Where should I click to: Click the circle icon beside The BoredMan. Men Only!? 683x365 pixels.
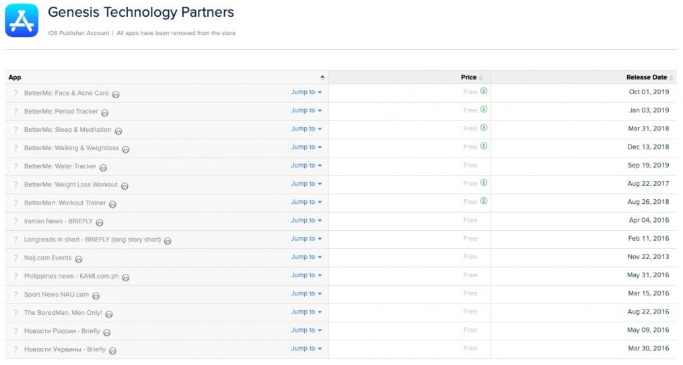(109, 314)
